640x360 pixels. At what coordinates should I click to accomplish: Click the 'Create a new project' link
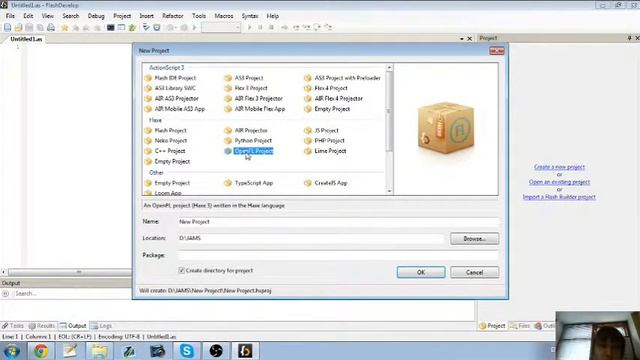pos(559,167)
